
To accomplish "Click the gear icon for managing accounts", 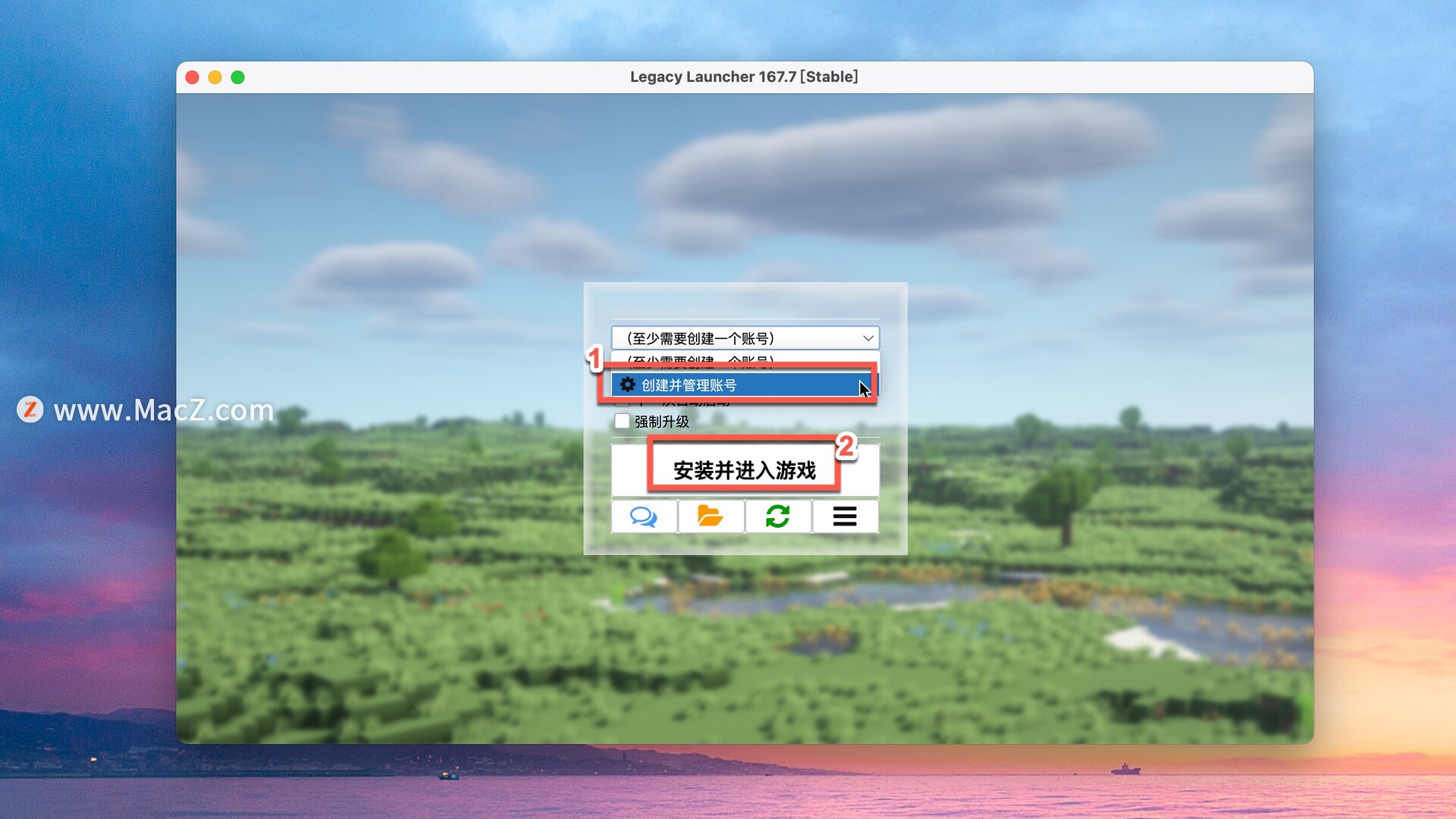I will click(627, 384).
